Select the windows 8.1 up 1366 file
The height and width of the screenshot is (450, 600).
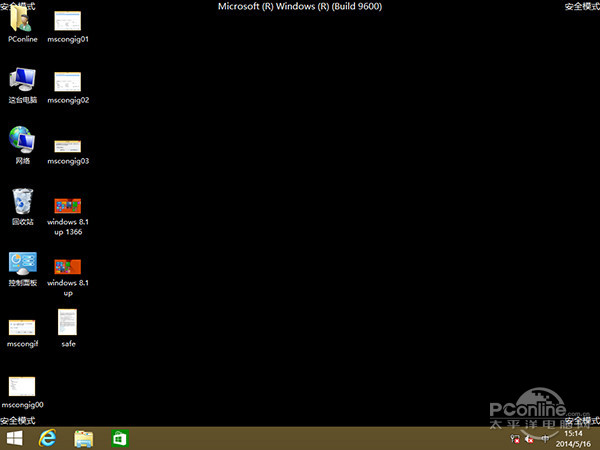tap(68, 206)
